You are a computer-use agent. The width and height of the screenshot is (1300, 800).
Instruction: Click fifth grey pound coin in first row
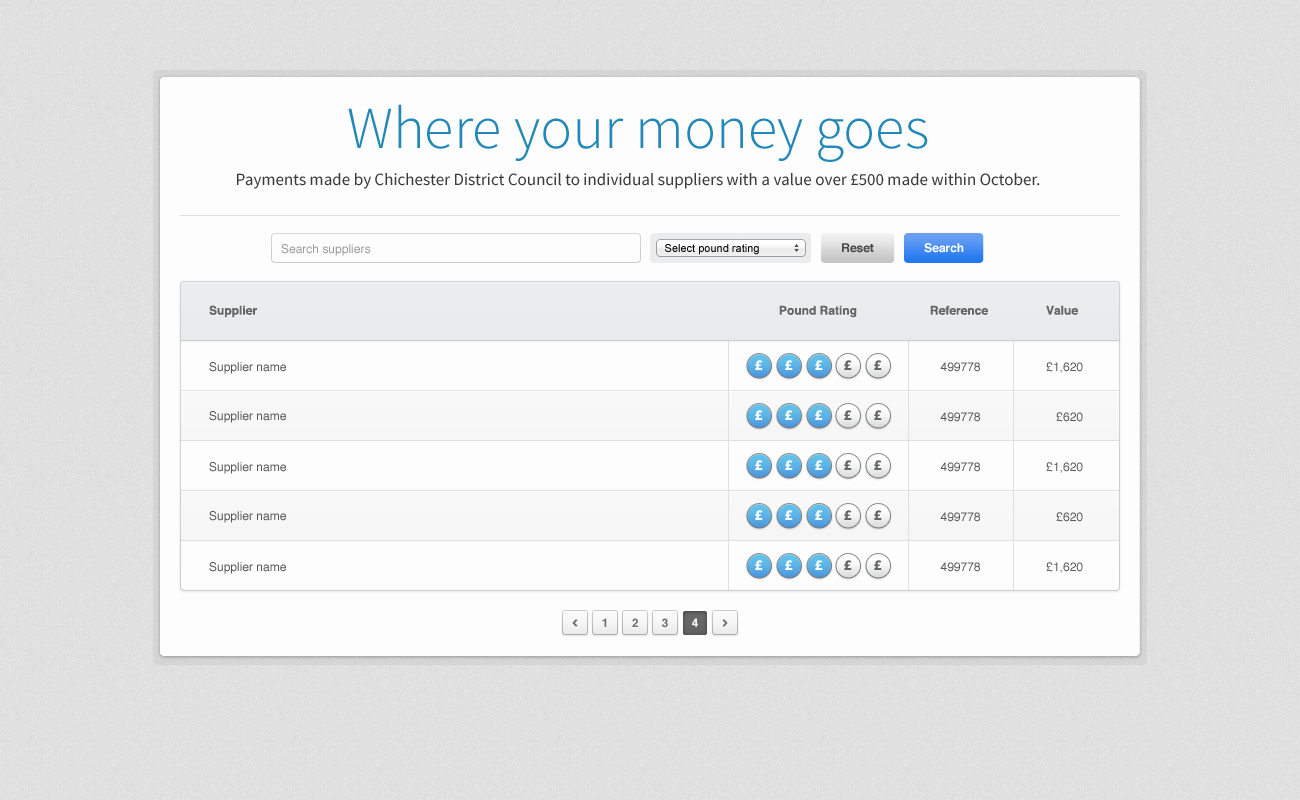click(878, 366)
